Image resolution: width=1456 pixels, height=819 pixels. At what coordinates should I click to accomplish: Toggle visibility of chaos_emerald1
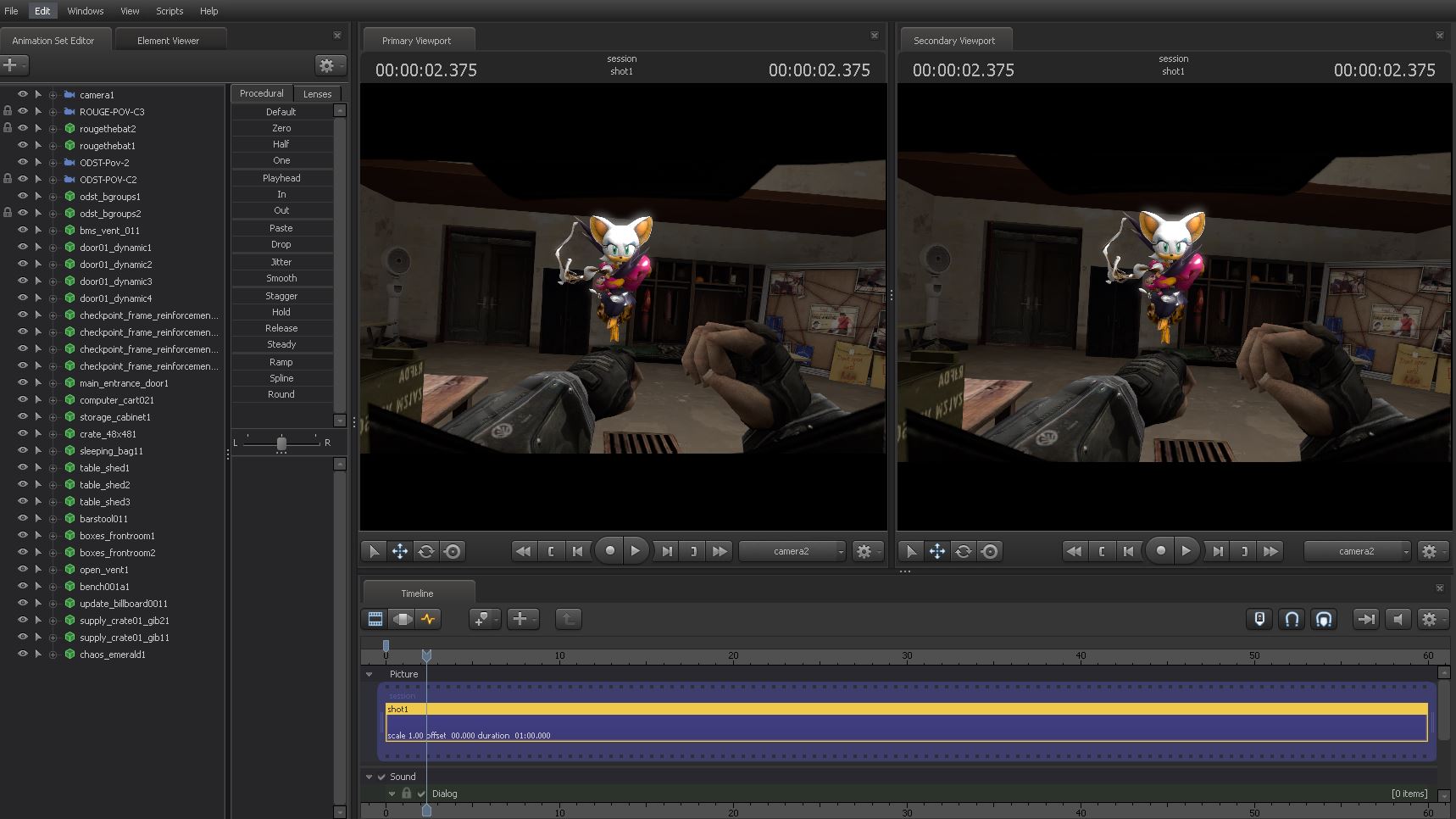[x=23, y=654]
